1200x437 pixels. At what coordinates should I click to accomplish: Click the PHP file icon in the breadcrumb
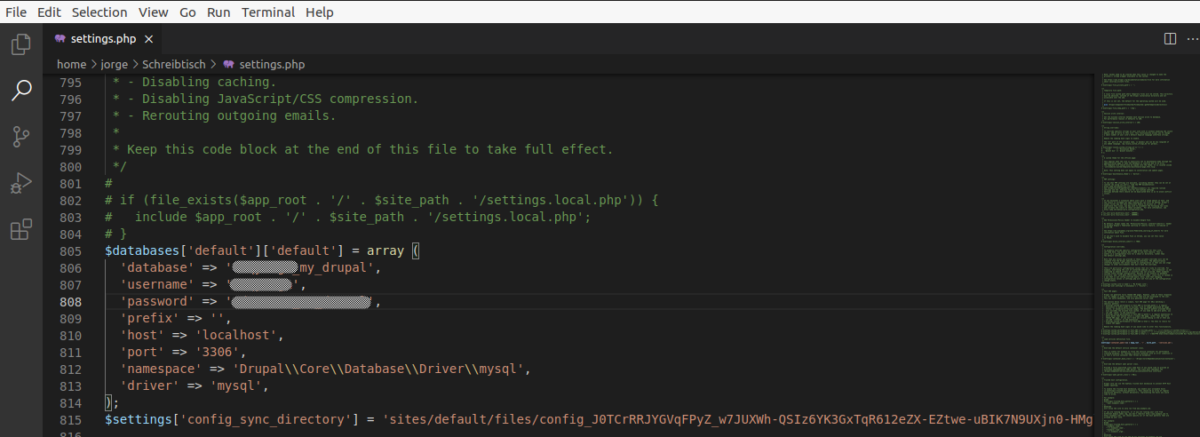tap(229, 64)
